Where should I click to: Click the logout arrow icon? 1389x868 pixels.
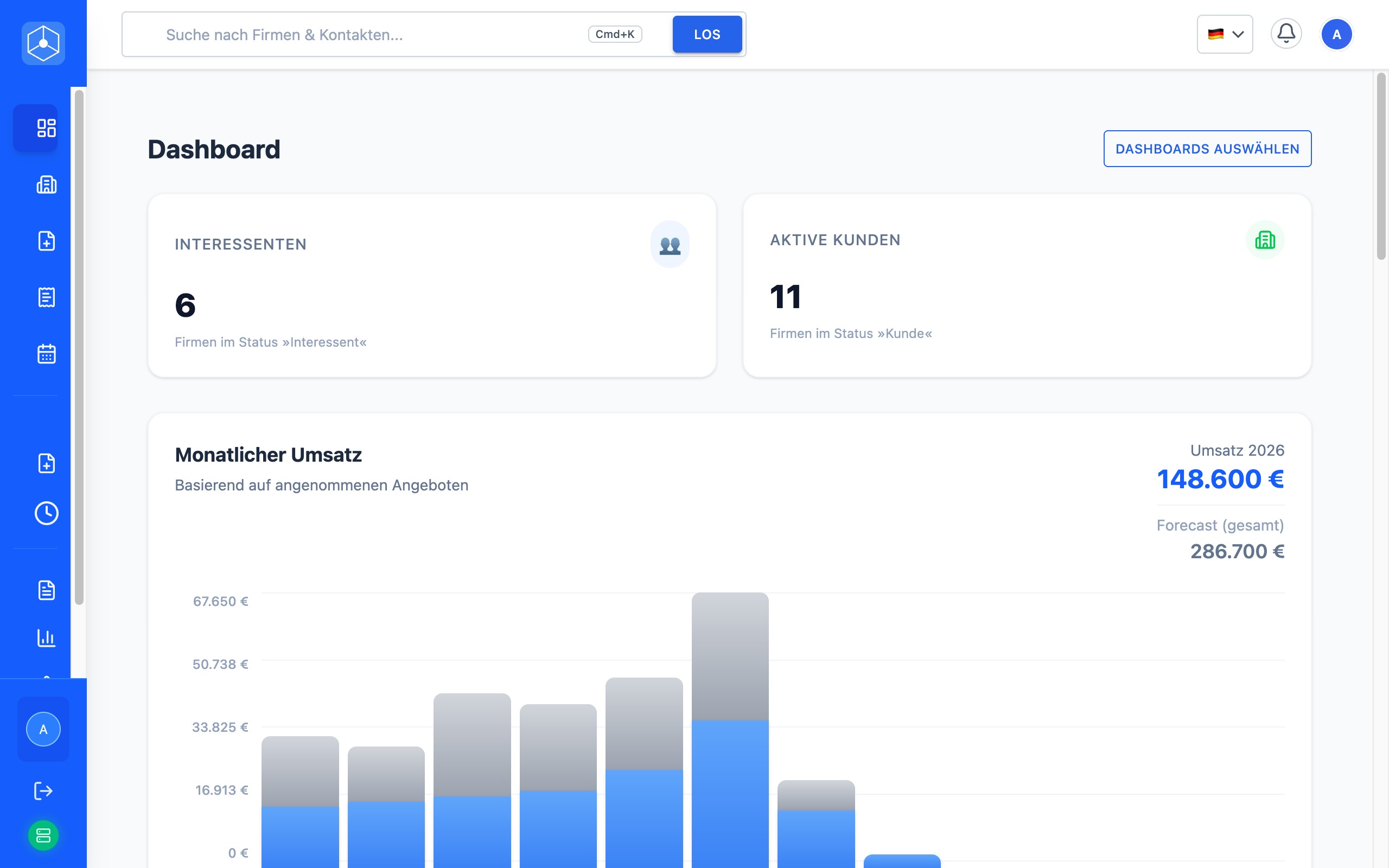pos(43,790)
